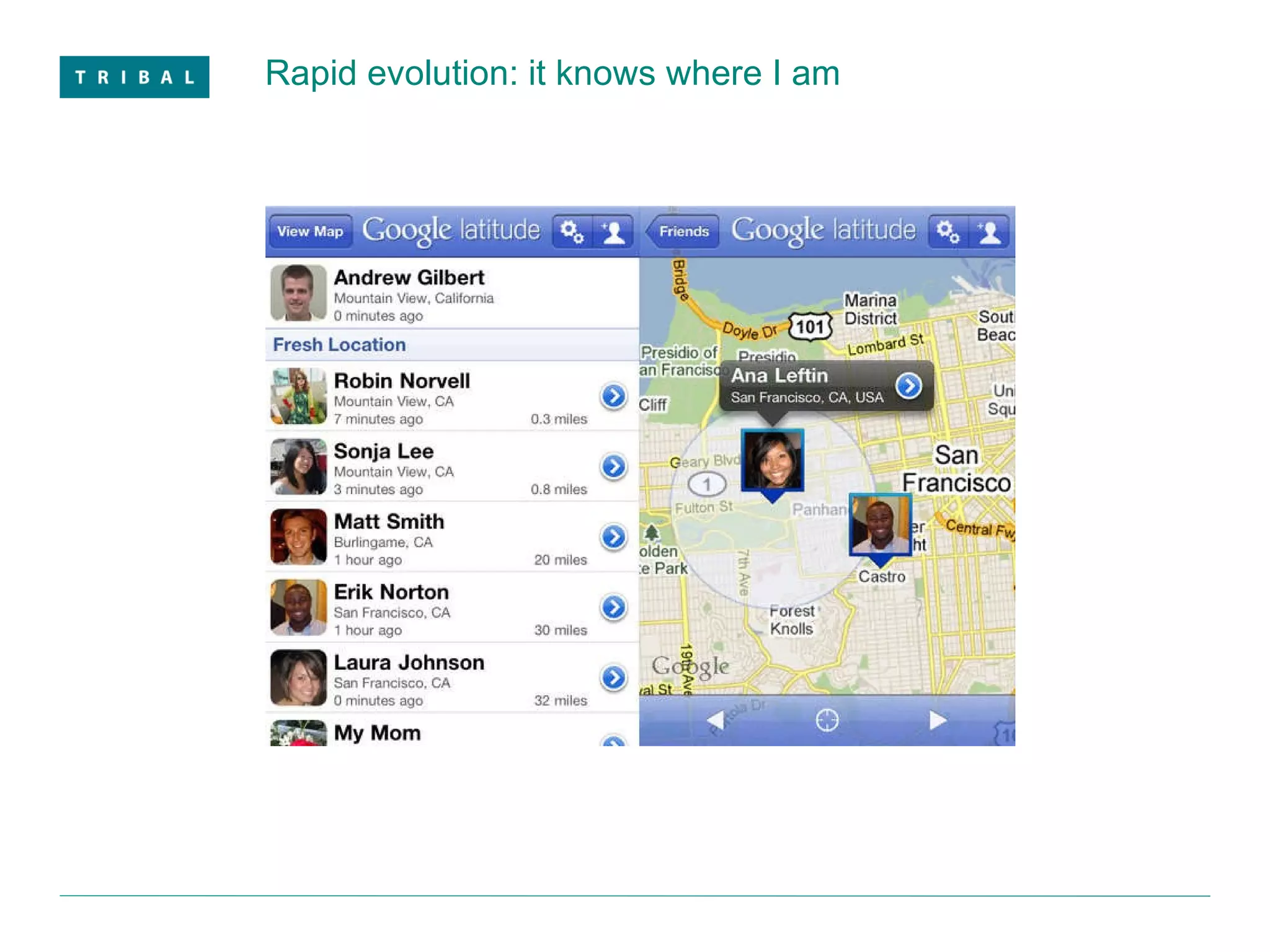Open Ana Leftin callout details arrow

tap(908, 386)
